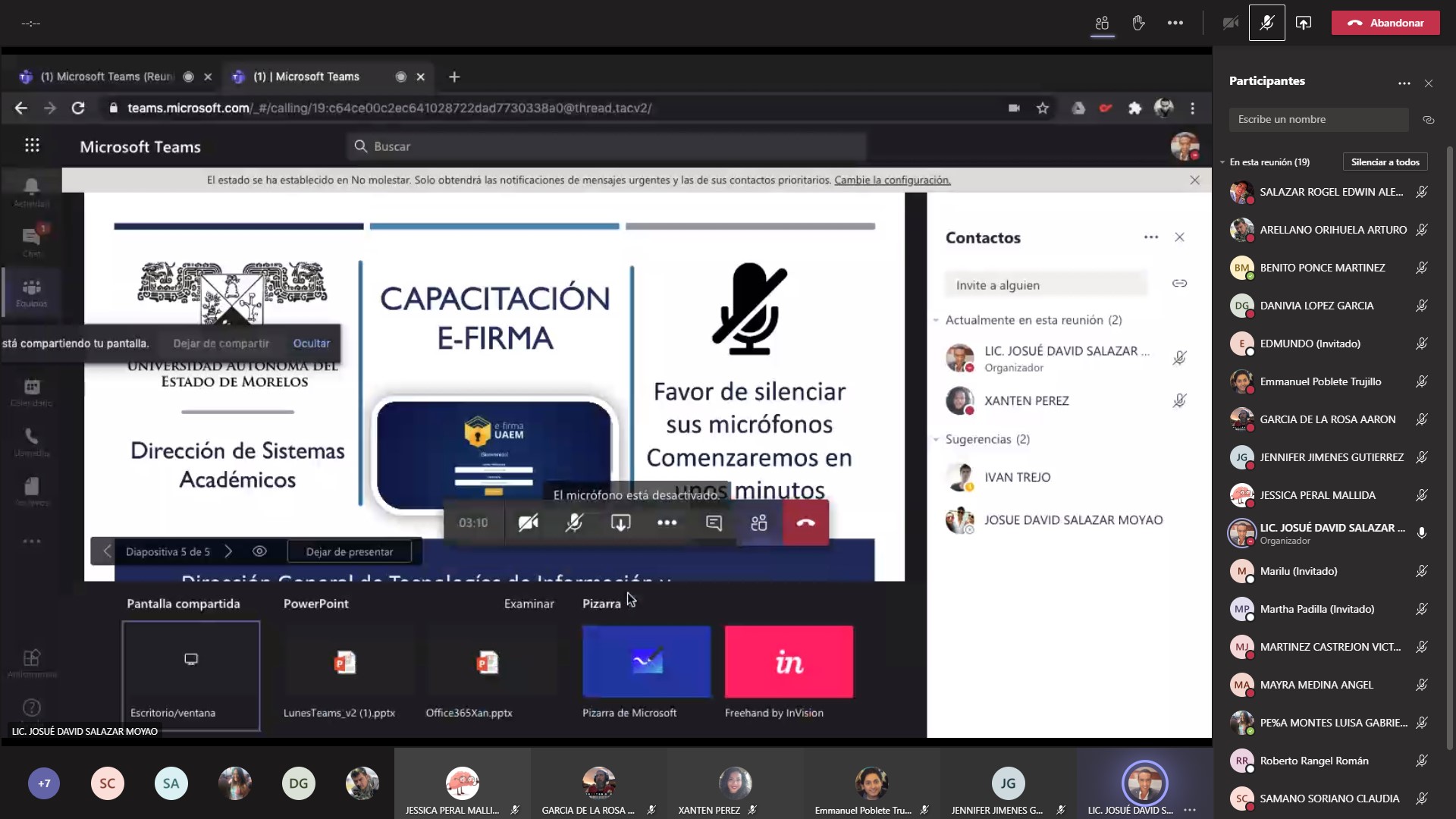The image size is (1456, 819).
Task: Open the share content icon in the top bar
Action: [x=1303, y=23]
